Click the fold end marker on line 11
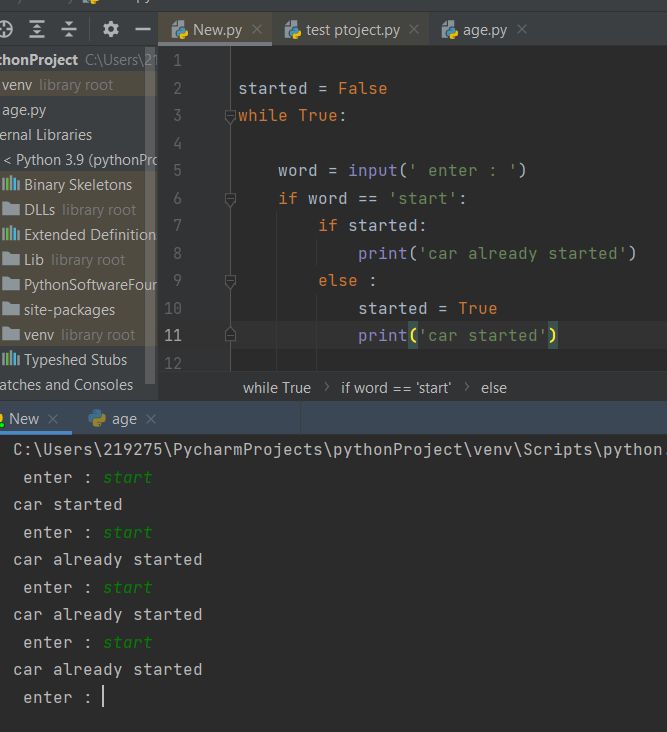 230,335
